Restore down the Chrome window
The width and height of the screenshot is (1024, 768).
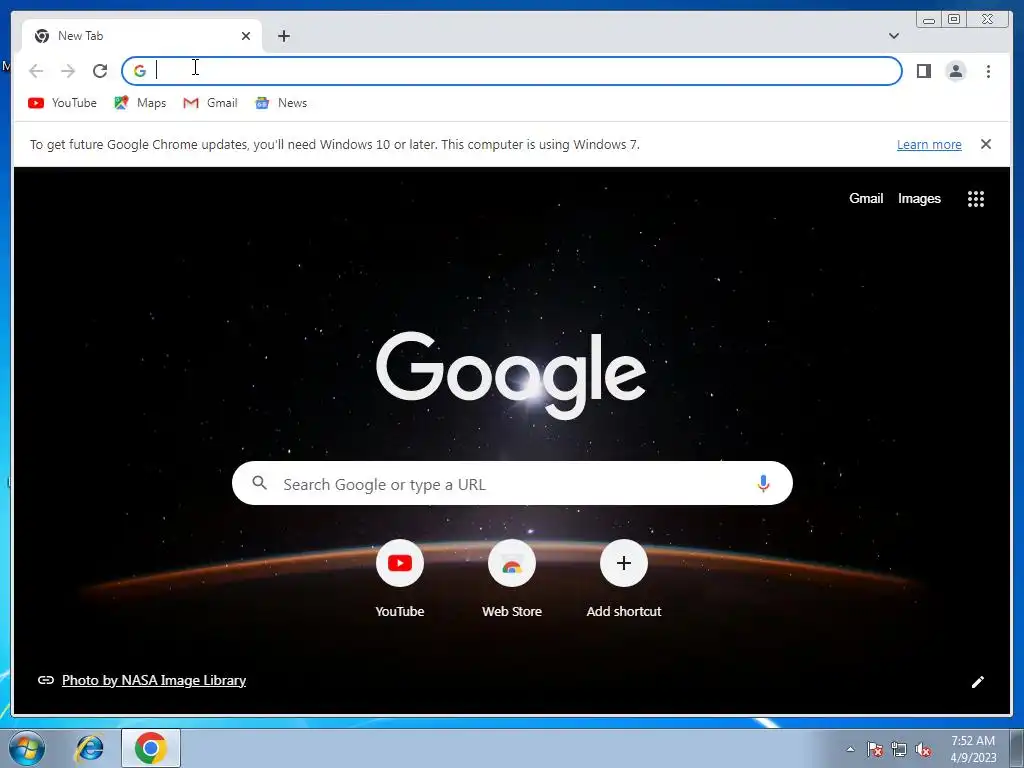click(953, 20)
